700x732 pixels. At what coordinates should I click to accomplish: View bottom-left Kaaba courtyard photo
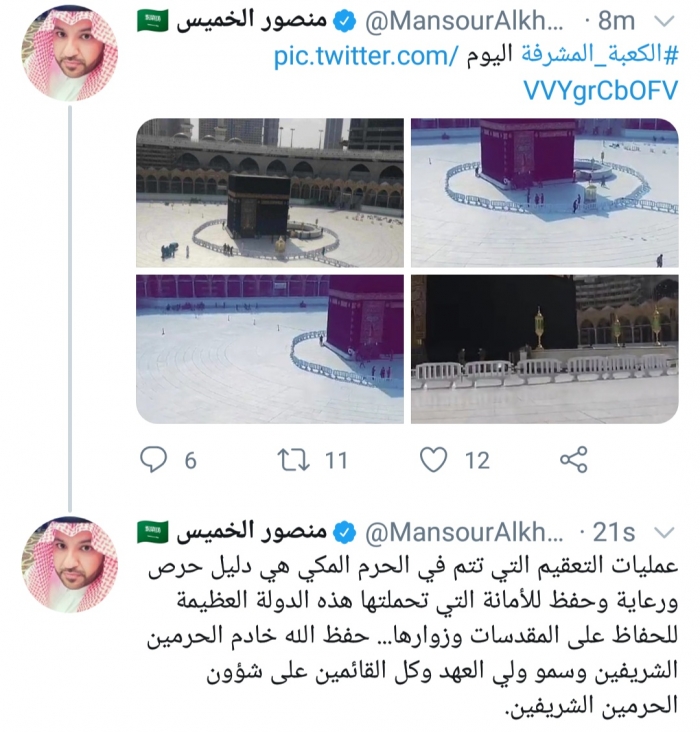point(270,349)
